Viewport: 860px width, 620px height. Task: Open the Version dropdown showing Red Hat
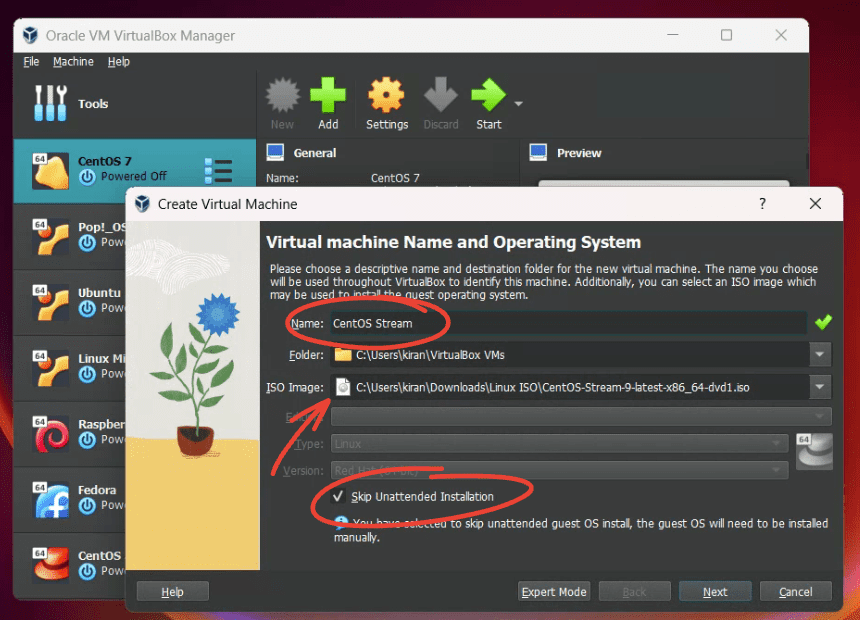[x=559, y=470]
